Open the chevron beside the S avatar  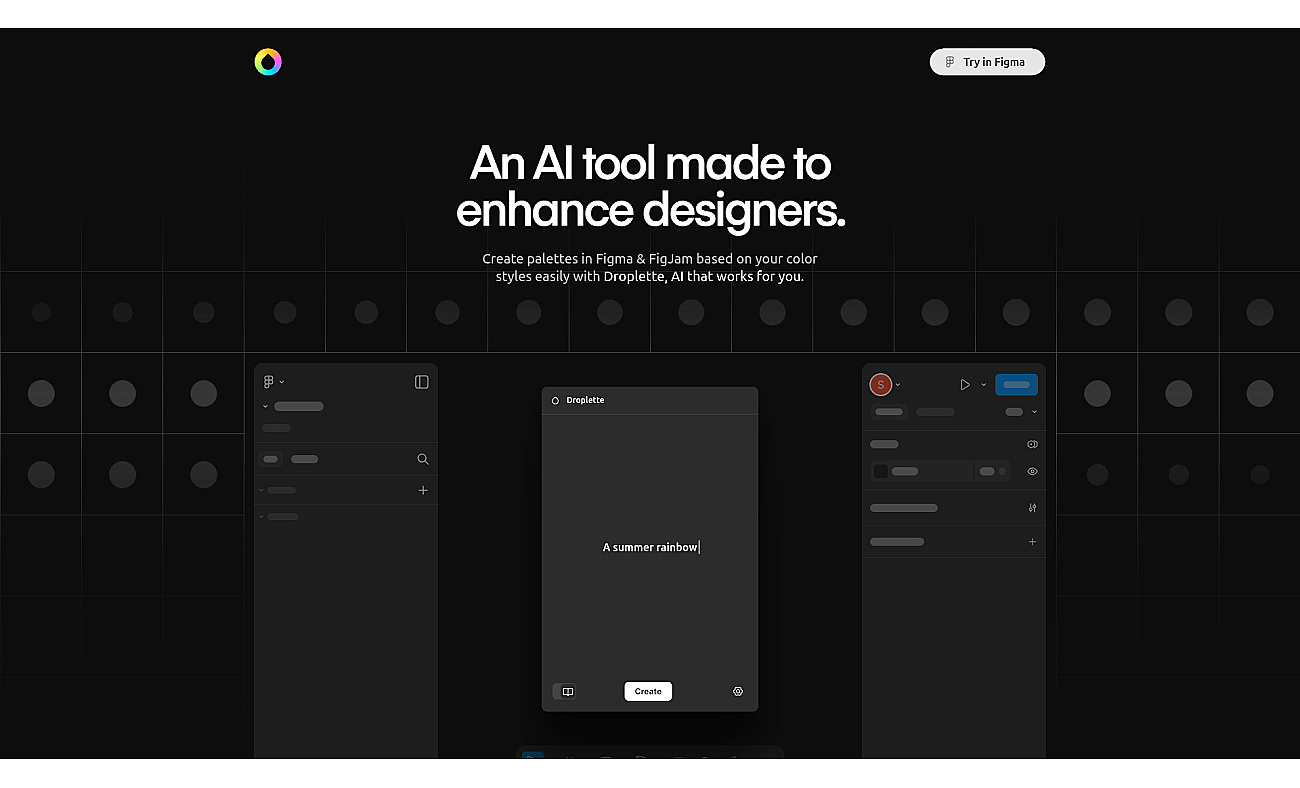(898, 385)
